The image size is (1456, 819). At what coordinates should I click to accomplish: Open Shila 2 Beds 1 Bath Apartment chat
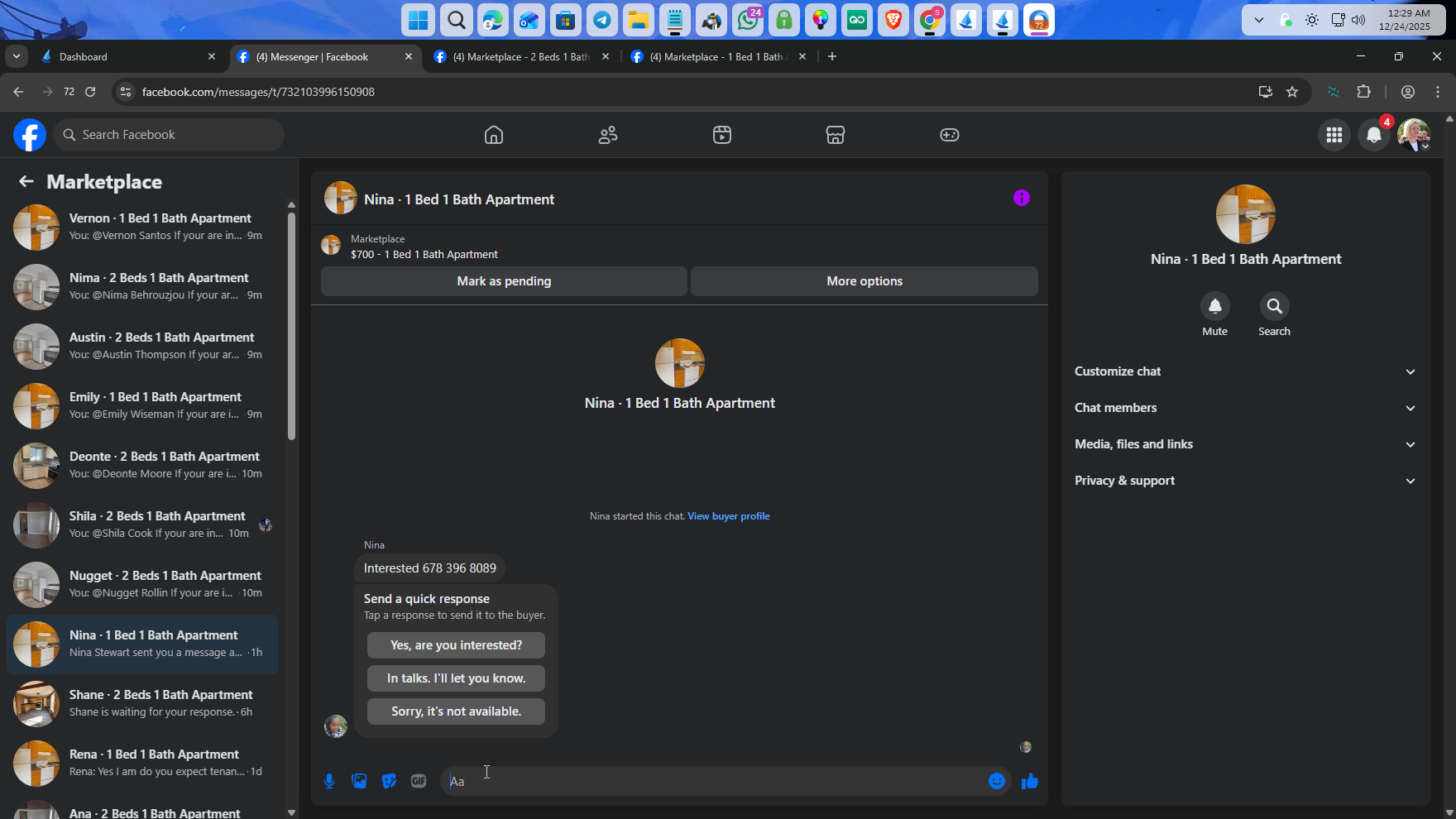point(142,524)
